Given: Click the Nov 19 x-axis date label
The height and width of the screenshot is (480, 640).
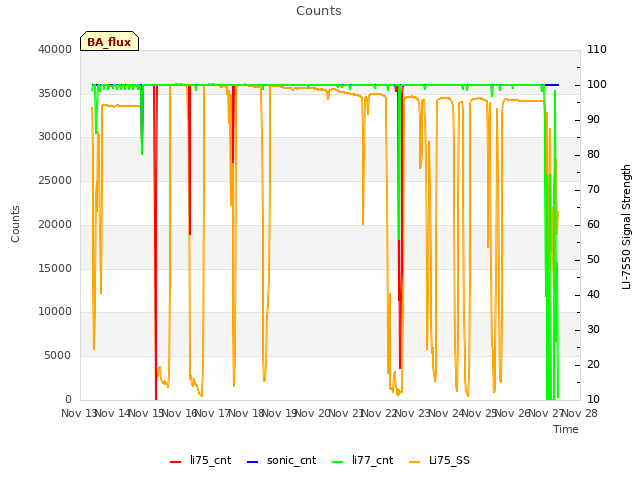Looking at the screenshot, I should click(x=279, y=413).
